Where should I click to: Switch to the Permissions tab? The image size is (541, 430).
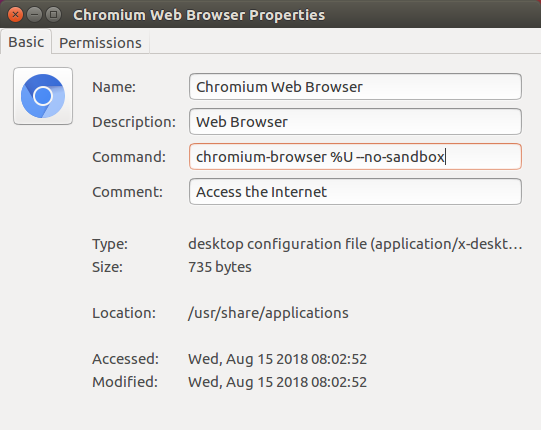[x=100, y=43]
